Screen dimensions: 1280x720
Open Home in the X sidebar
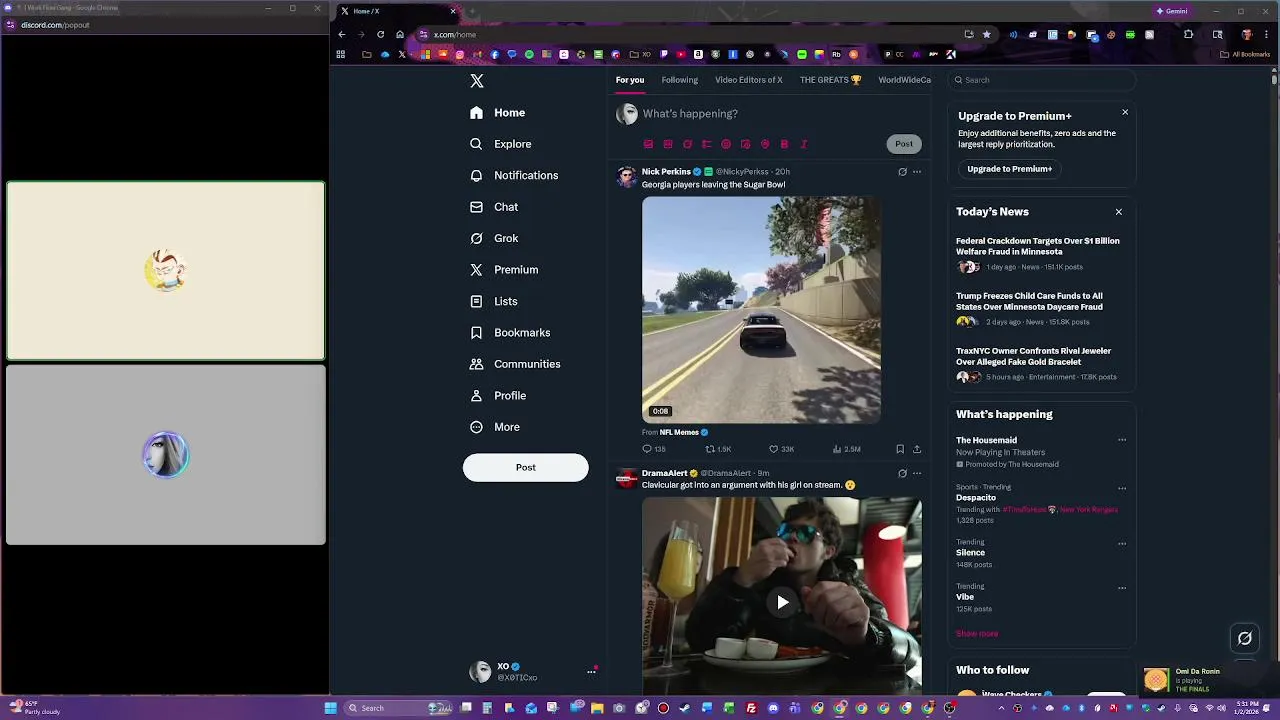point(498,113)
